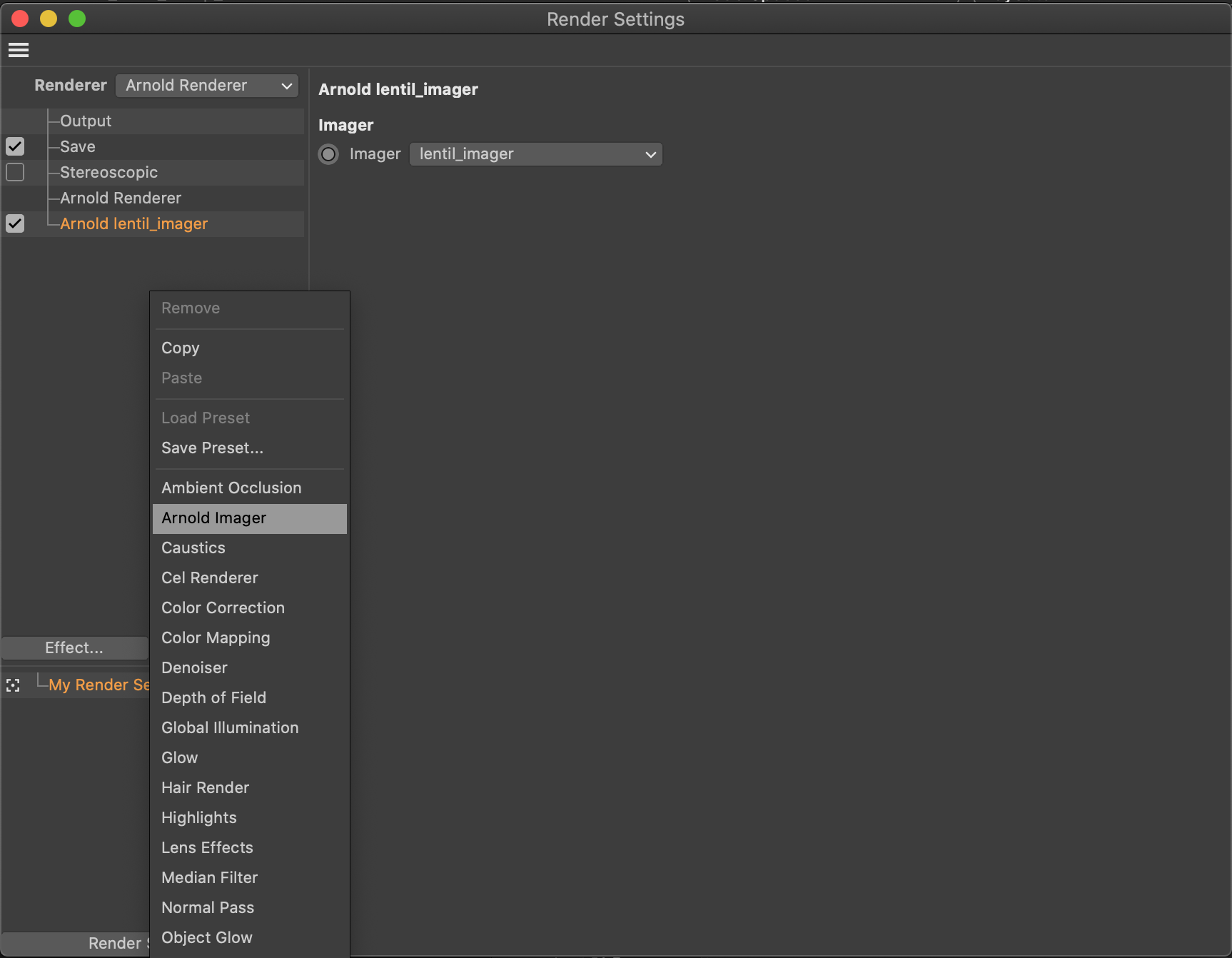Add Depth of Field effect
Image resolution: width=1232 pixels, height=958 pixels.
coord(250,698)
